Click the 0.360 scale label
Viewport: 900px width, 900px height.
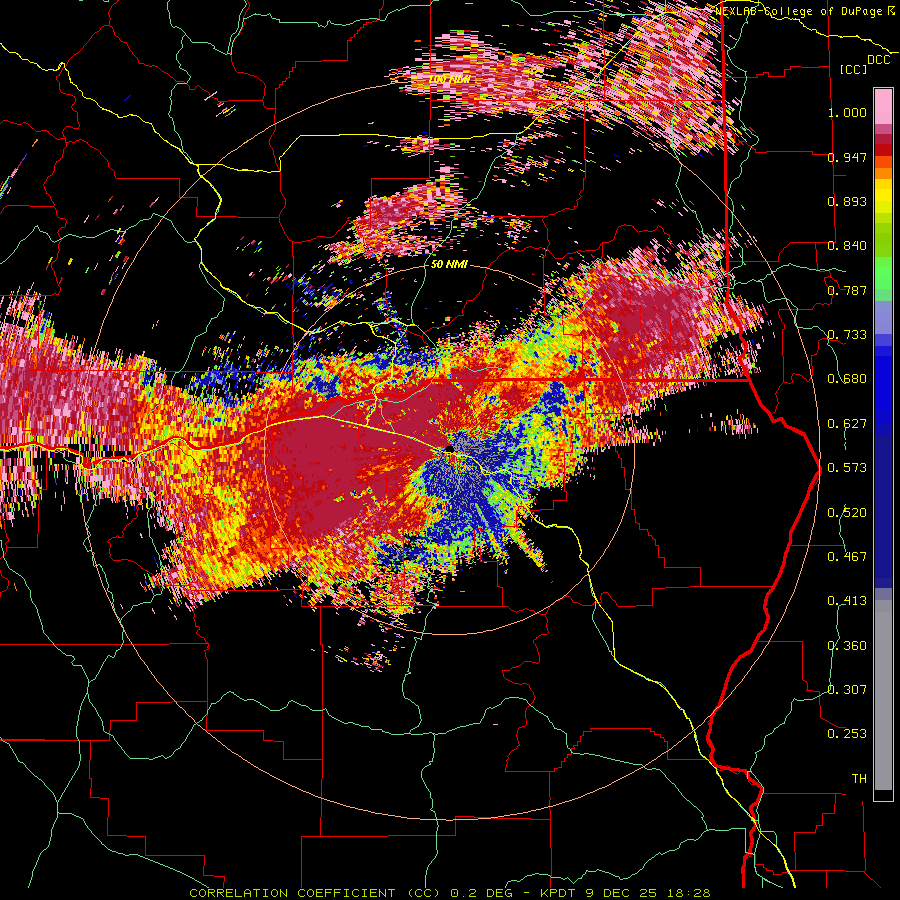click(x=847, y=646)
